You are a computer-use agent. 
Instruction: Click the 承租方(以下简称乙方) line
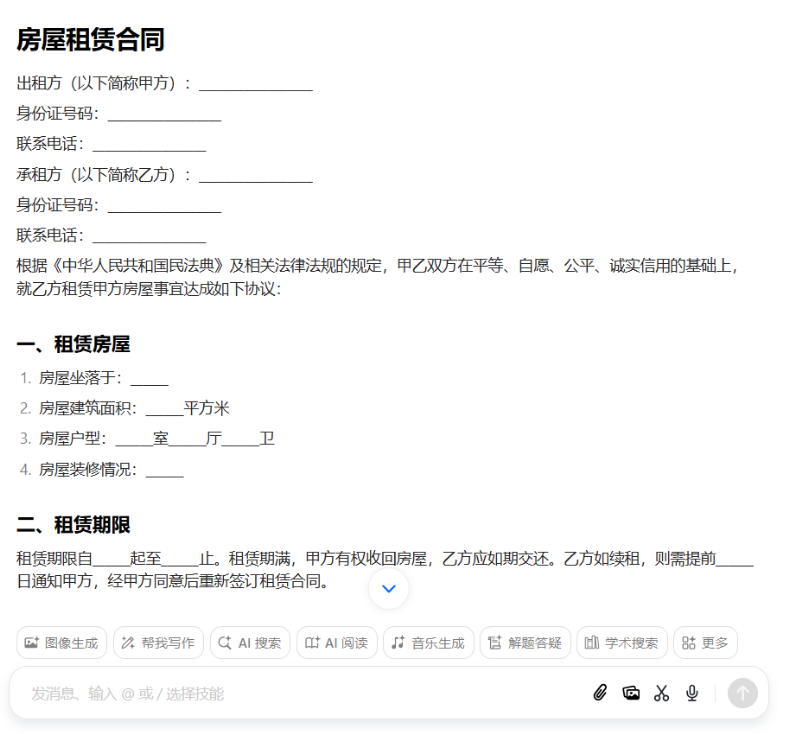click(165, 175)
